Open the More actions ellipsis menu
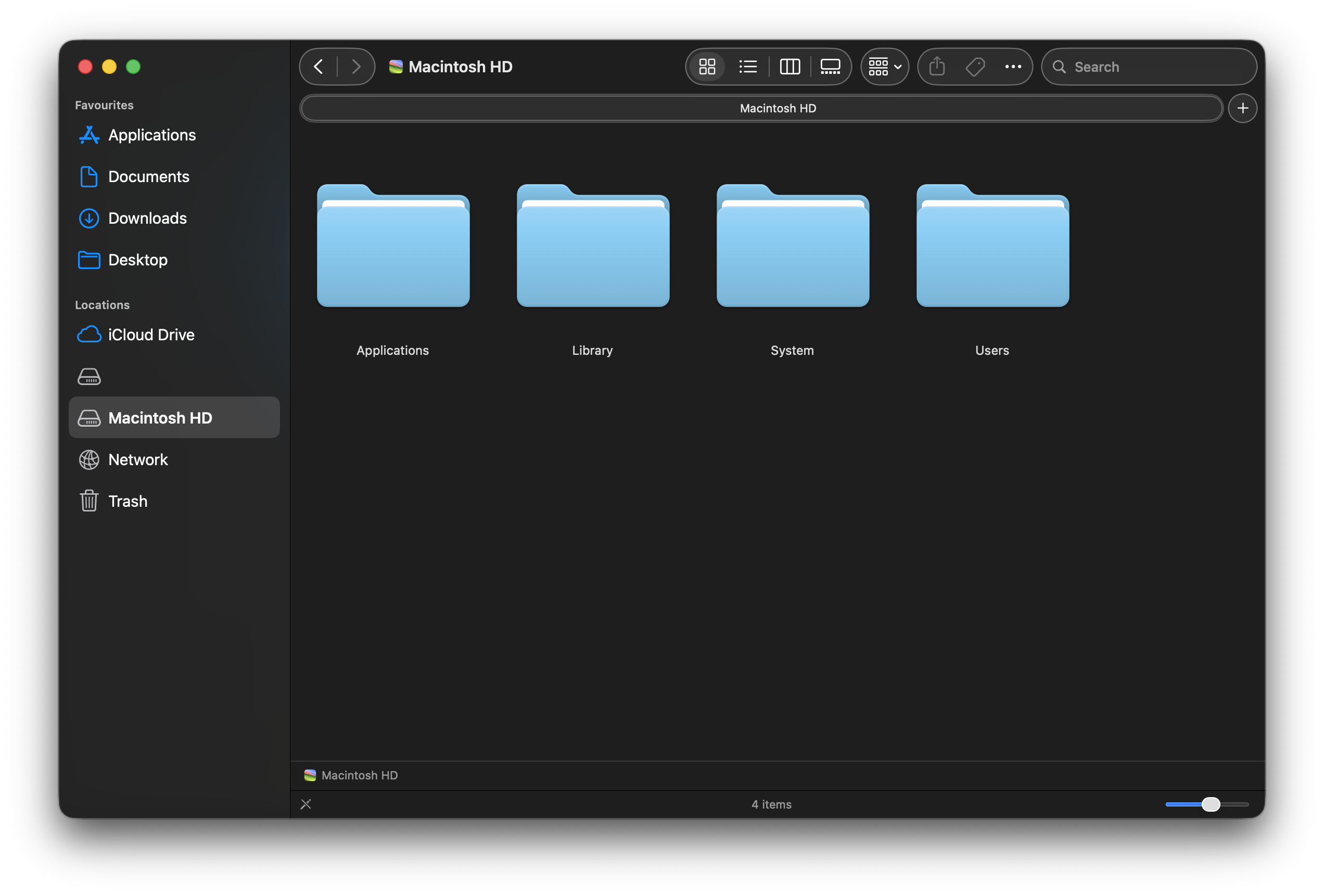The width and height of the screenshot is (1324, 896). coord(1013,67)
